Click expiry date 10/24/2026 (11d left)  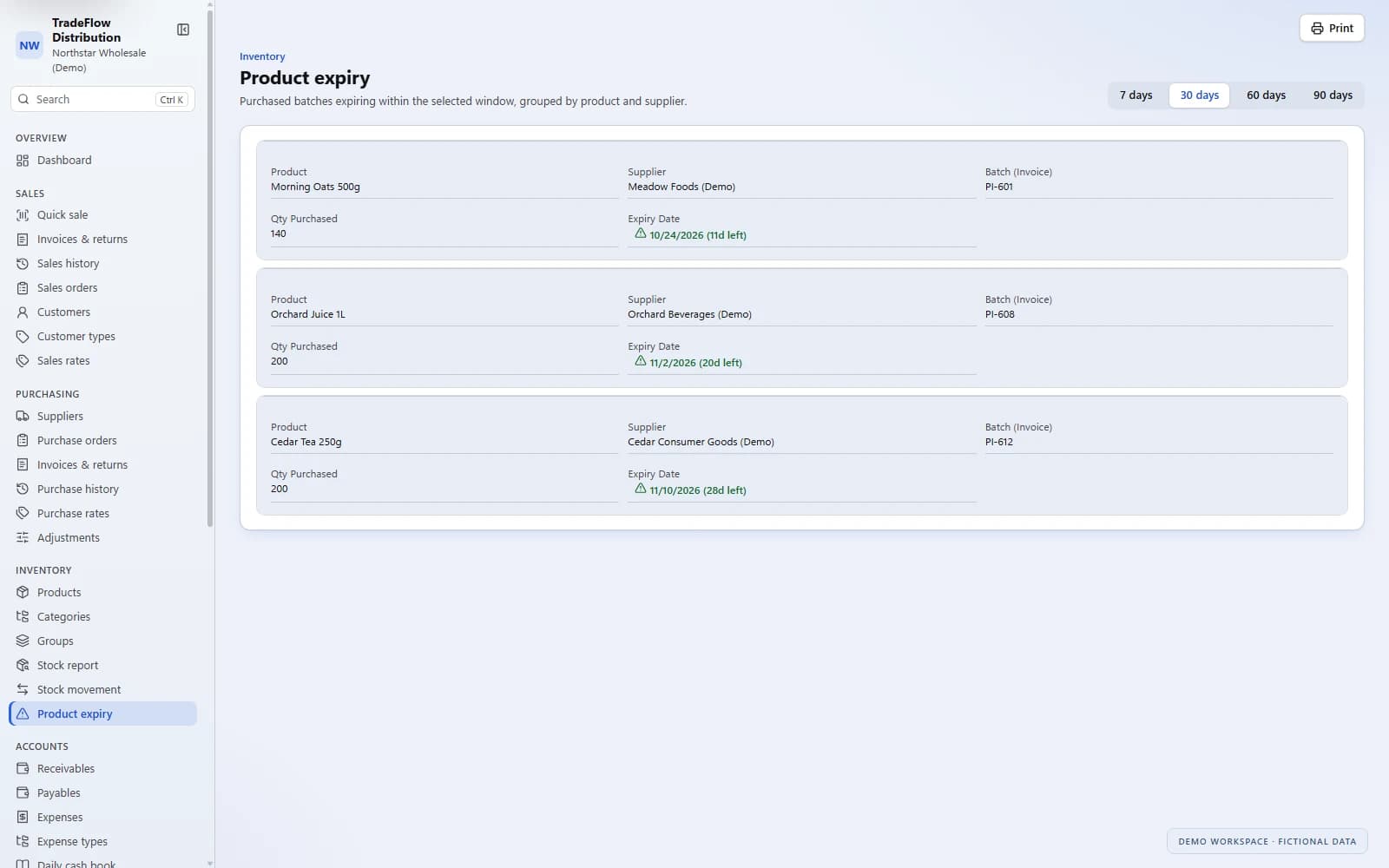(698, 235)
